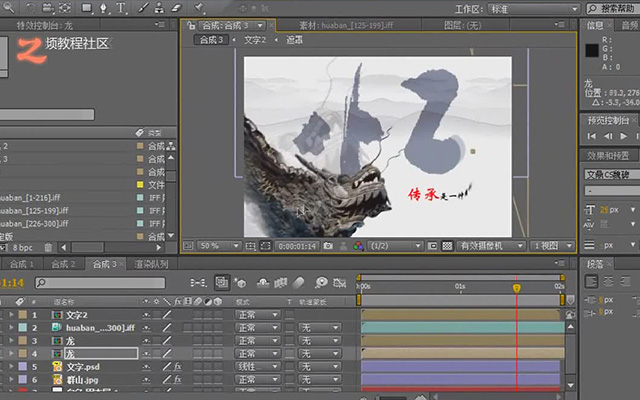Select the Zoom magnifier tool

point(9,7)
